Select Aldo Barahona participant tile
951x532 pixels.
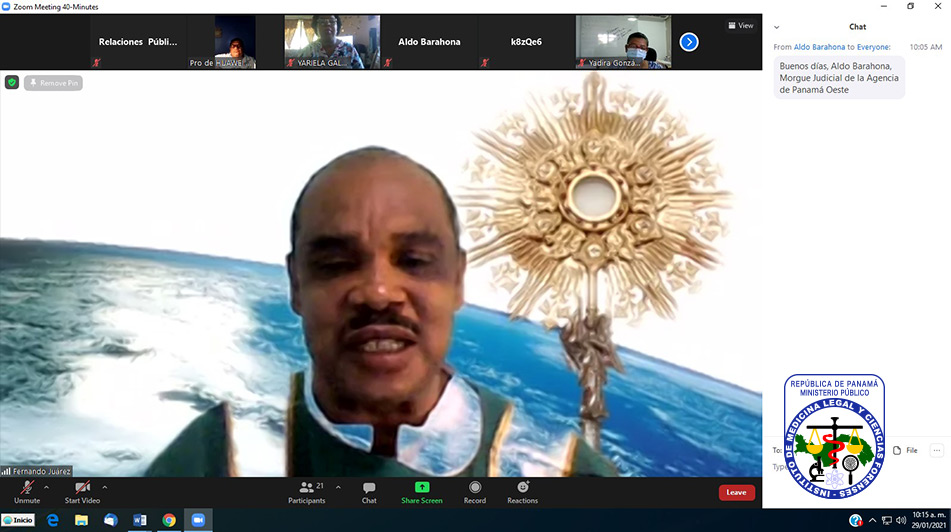[x=429, y=42]
